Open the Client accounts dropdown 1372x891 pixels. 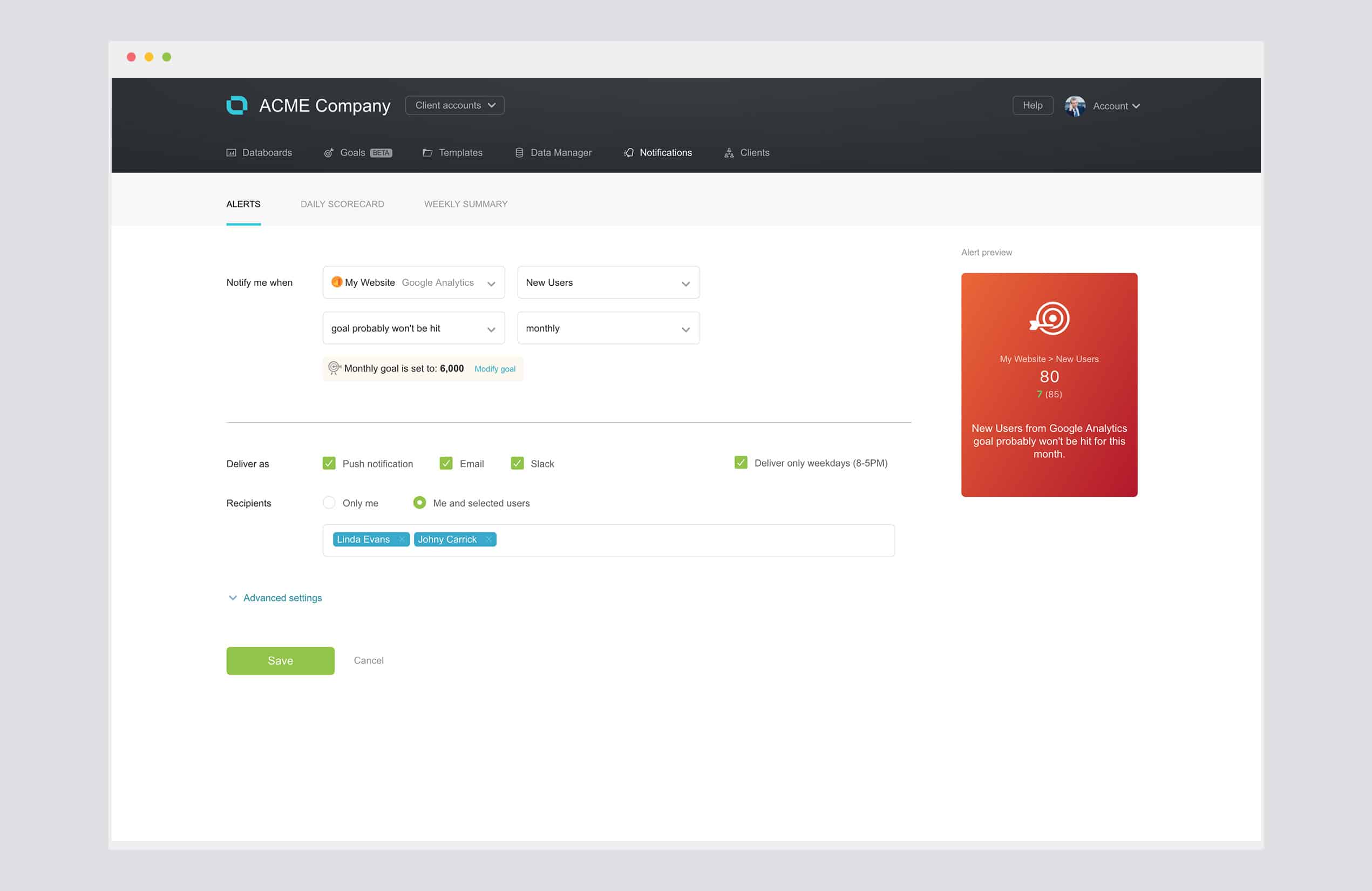pyautogui.click(x=454, y=105)
